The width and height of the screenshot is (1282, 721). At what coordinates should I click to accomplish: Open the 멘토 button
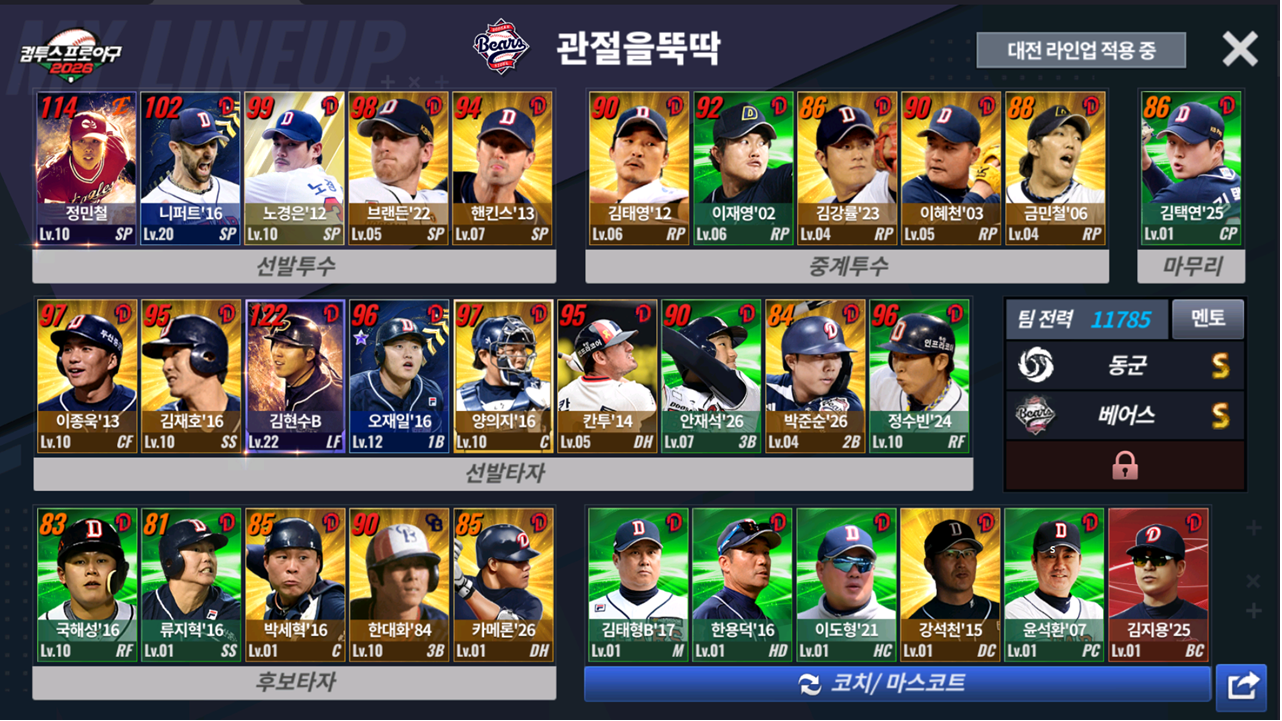click(1208, 319)
